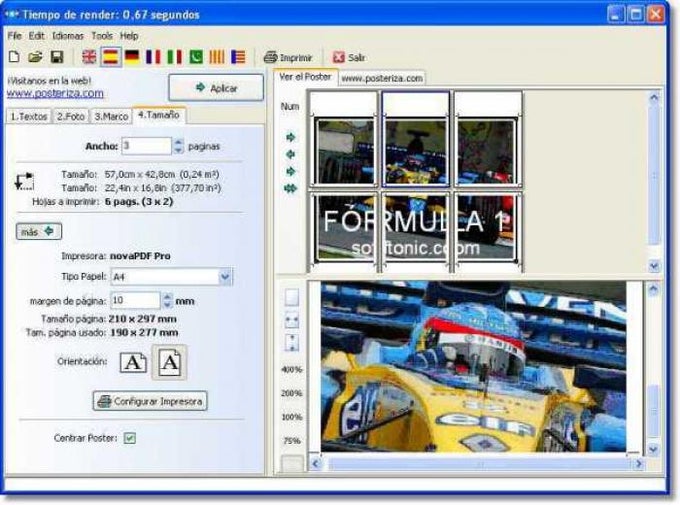This screenshot has height=505, width=680.
Task: Set zoom to 400%
Action: pos(292,370)
